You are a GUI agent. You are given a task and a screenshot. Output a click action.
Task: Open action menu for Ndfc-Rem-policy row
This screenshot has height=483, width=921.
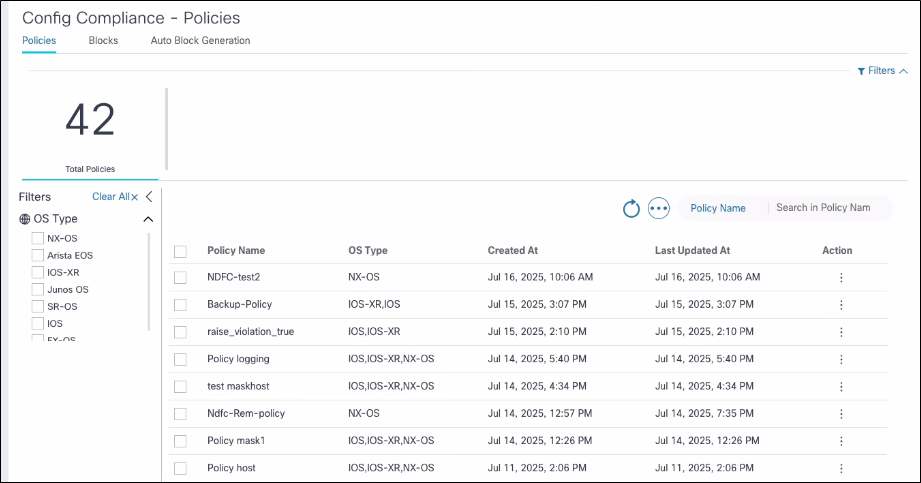pos(840,414)
